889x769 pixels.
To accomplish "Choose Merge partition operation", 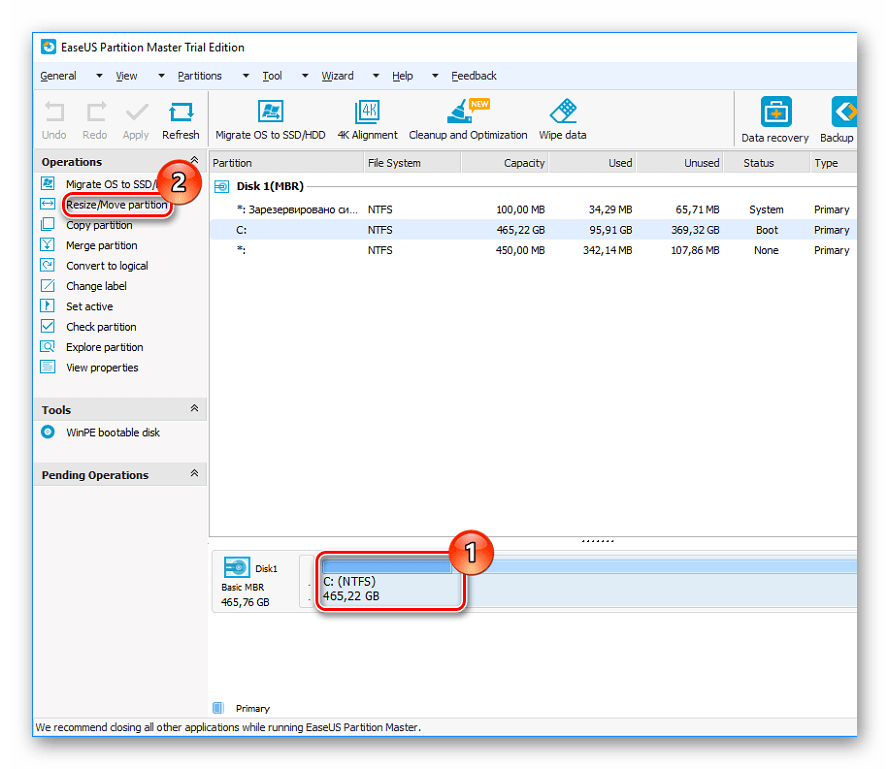I will tap(101, 246).
